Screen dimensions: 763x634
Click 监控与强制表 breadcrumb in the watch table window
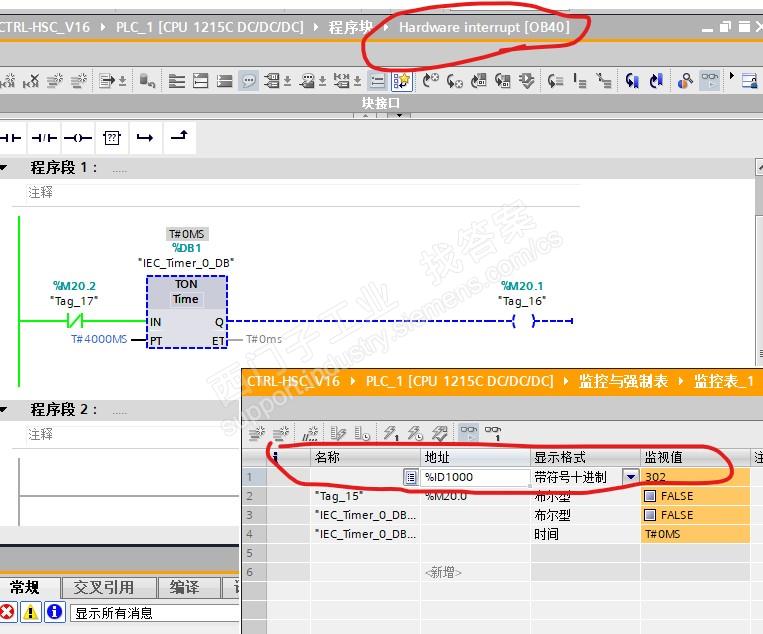coord(623,381)
